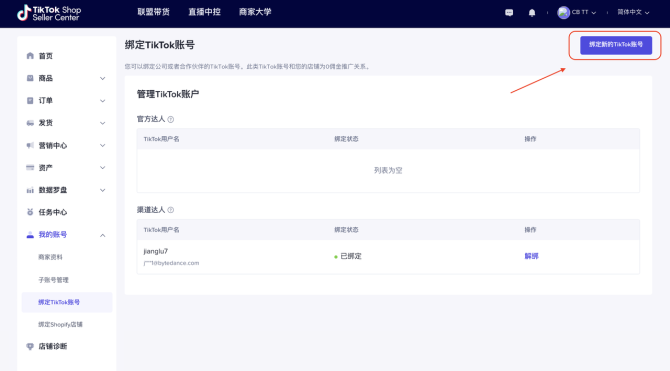
Task: Open 联盟带货 in the top navigation
Action: [153, 12]
